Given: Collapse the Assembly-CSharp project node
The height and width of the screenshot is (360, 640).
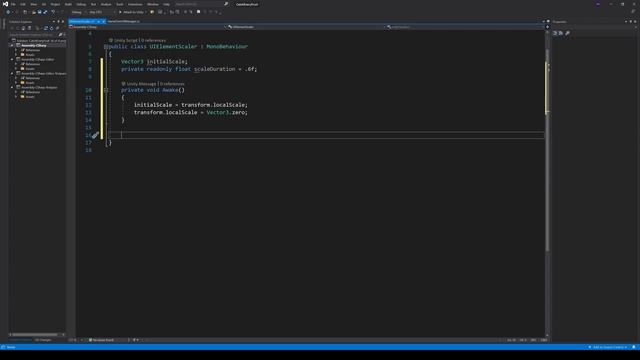Looking at the screenshot, I should click(x=12, y=45).
